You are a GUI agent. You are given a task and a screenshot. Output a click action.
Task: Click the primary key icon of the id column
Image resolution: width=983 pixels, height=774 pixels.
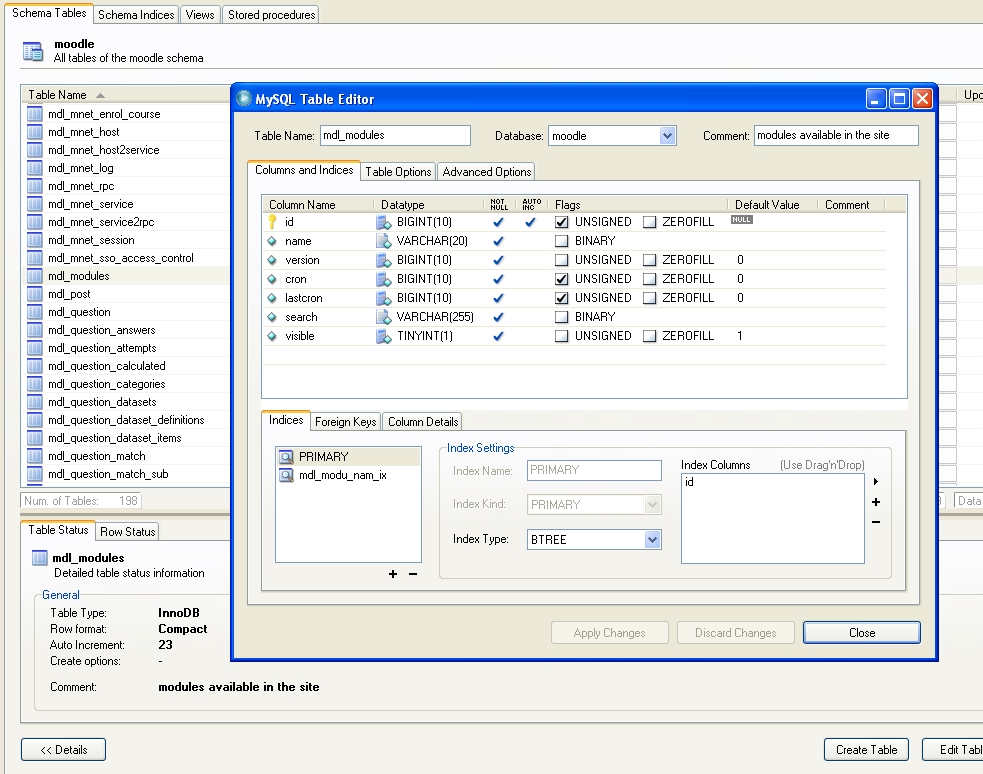point(272,221)
